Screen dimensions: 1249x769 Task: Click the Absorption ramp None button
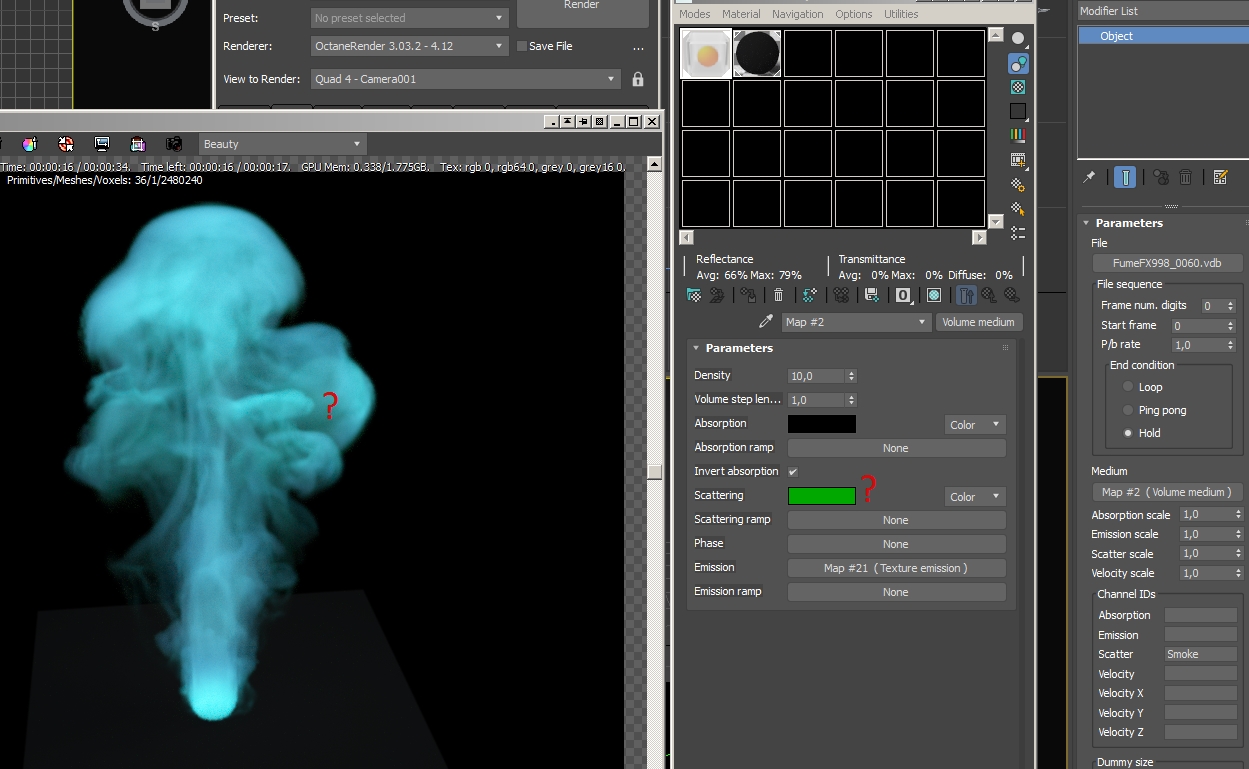tap(896, 448)
